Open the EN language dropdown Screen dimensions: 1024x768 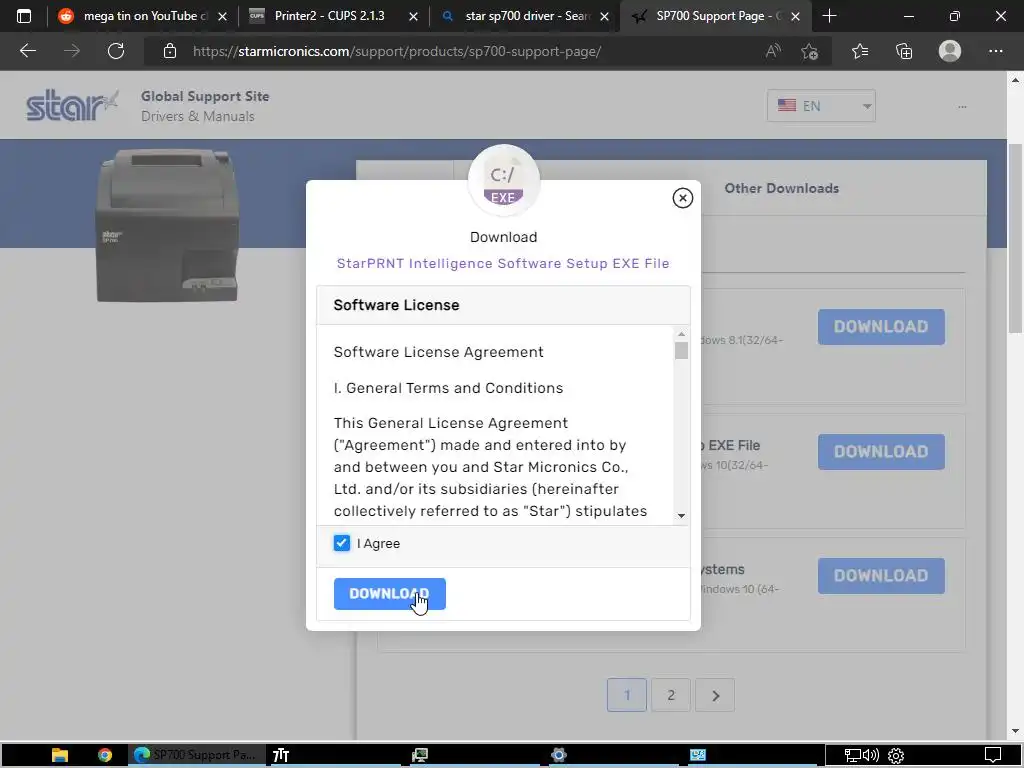(821, 106)
